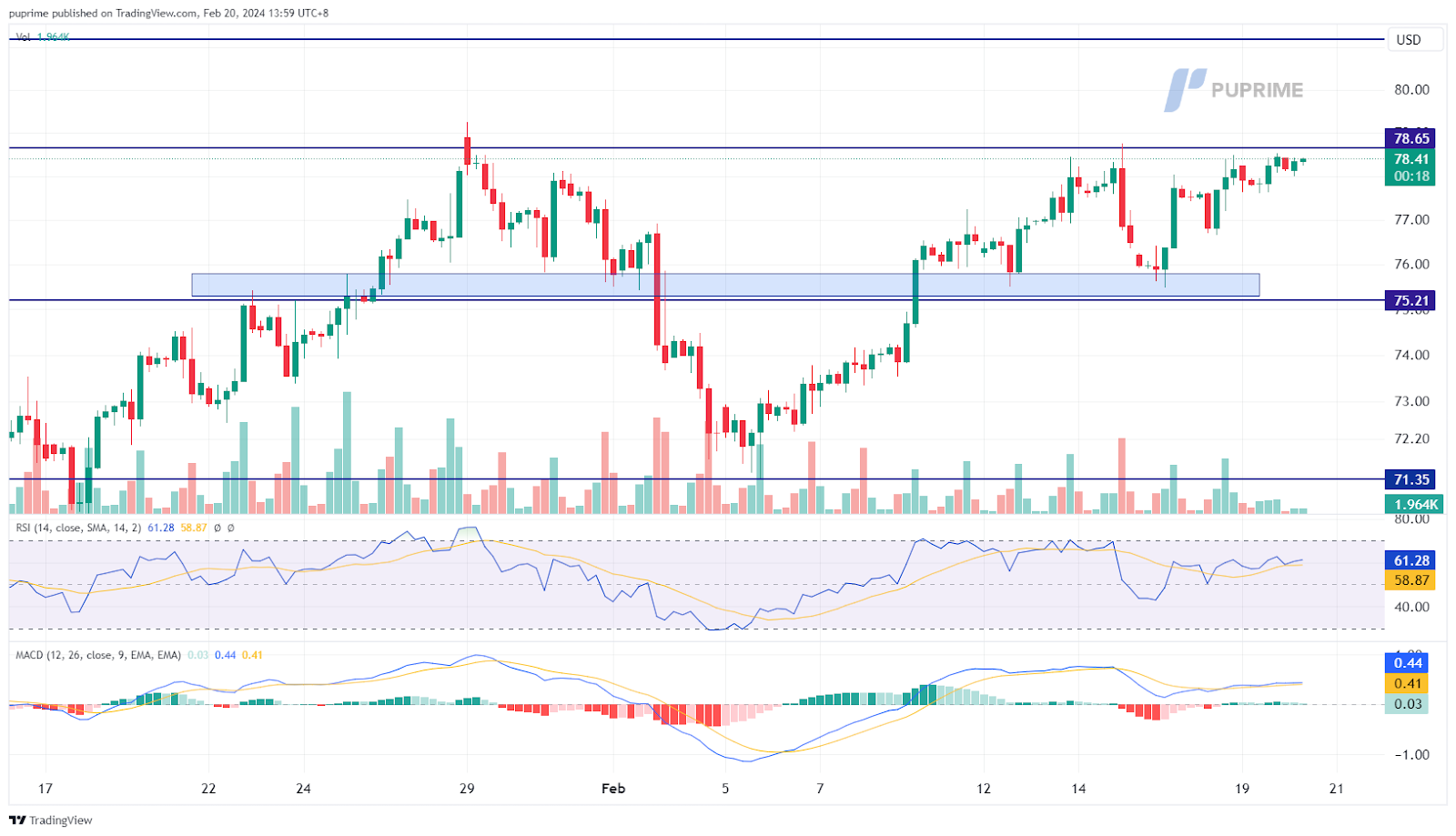The width and height of the screenshot is (1456, 836).
Task: Click the Vol indicator legend at the top left
Action: click(43, 37)
